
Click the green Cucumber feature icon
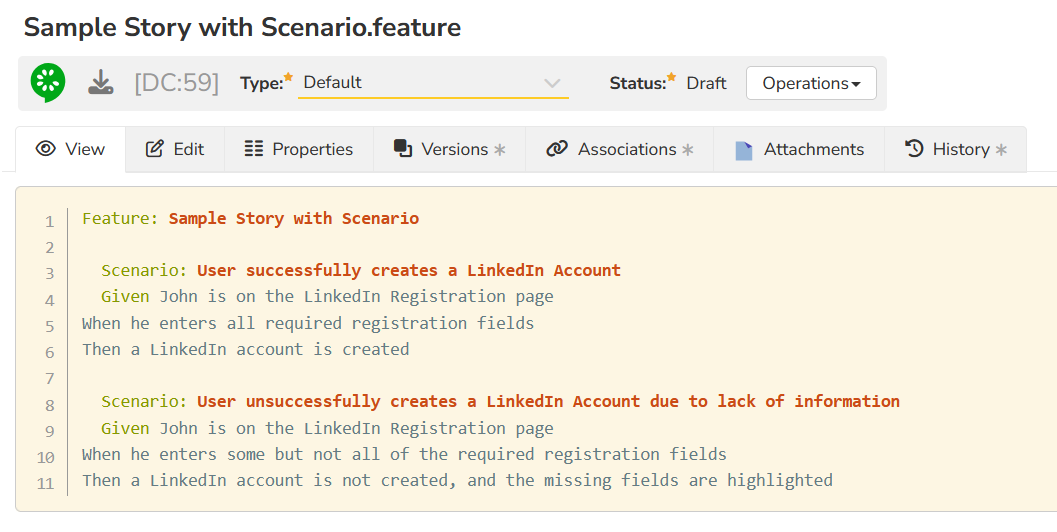47,83
